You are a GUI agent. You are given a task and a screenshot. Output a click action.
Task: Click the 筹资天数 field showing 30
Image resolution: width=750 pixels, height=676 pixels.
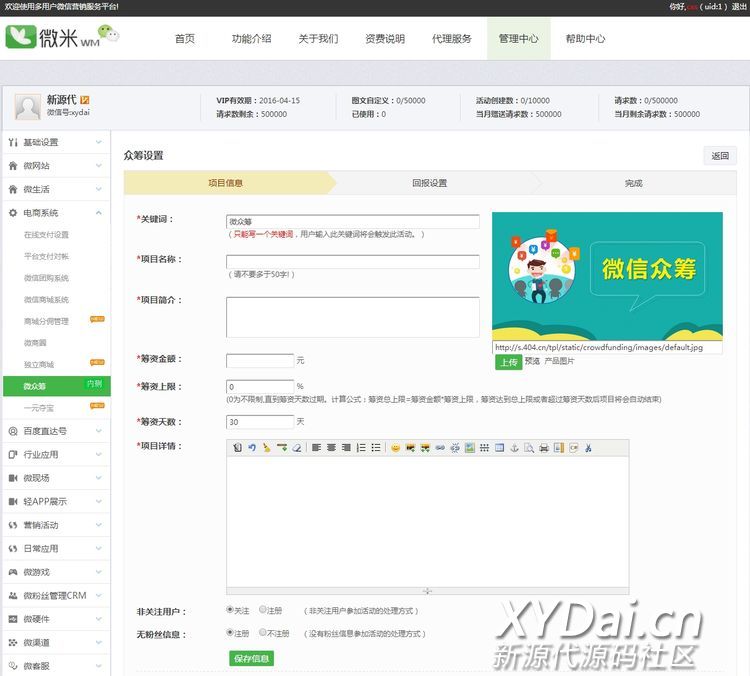click(x=260, y=421)
